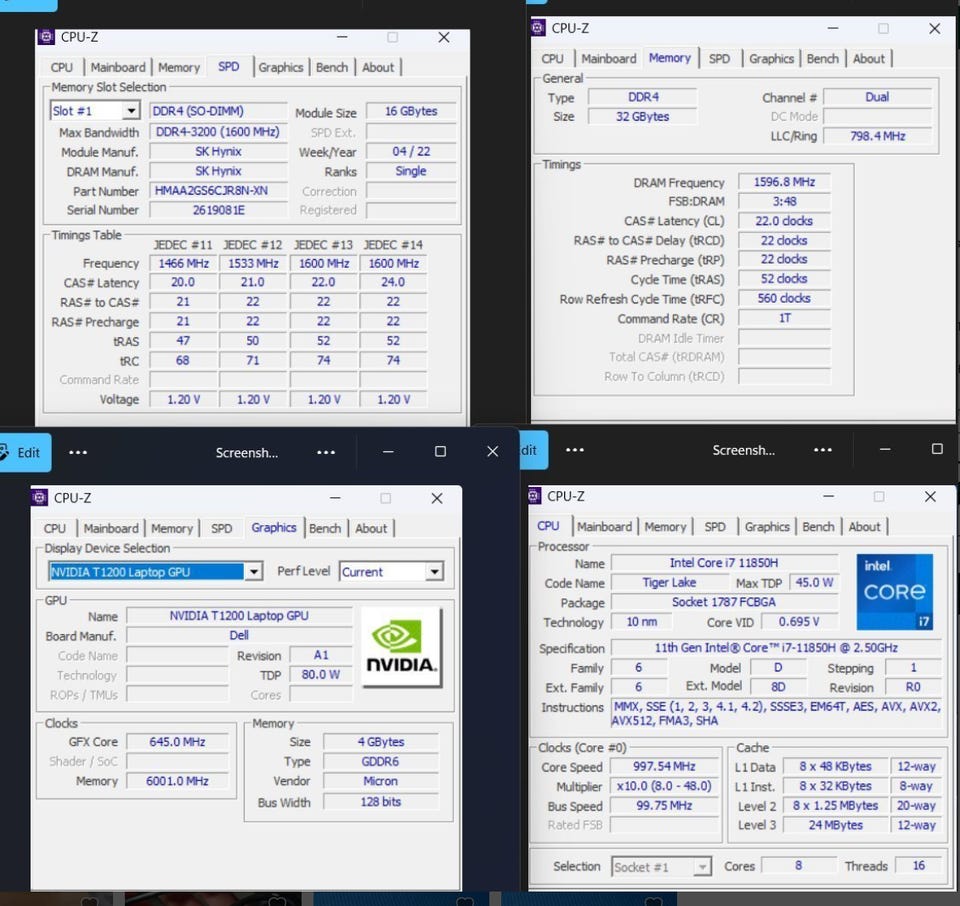
Task: Switch to the CPU tab in the SPD window
Action: [61, 67]
